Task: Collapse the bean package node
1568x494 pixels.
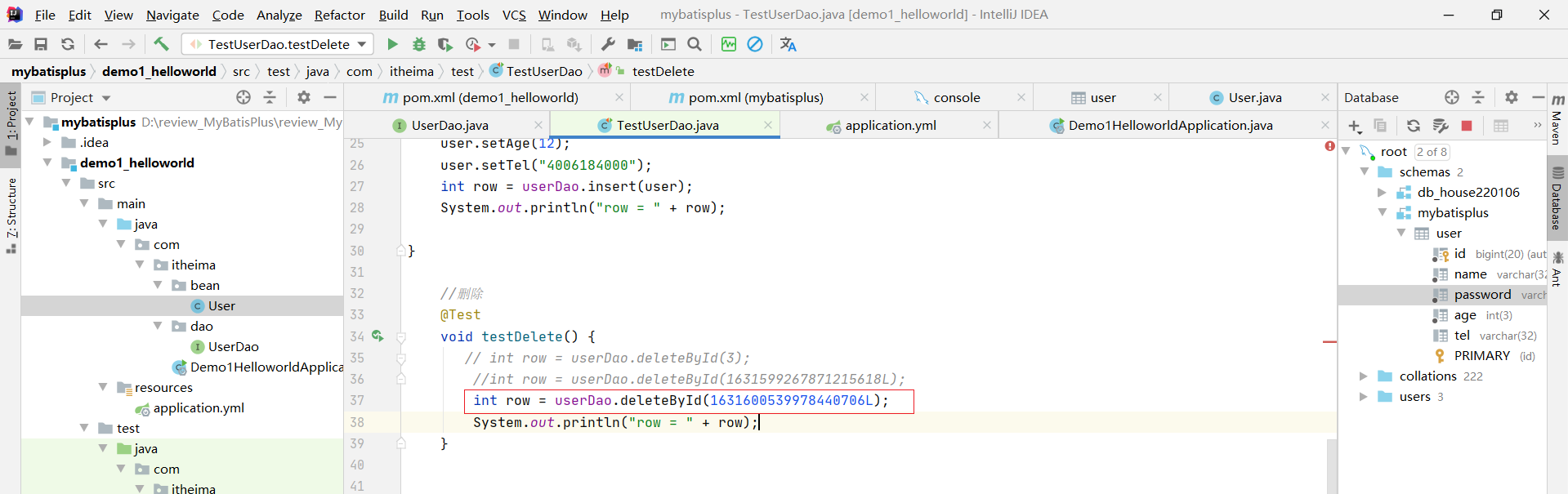Action: (x=158, y=285)
